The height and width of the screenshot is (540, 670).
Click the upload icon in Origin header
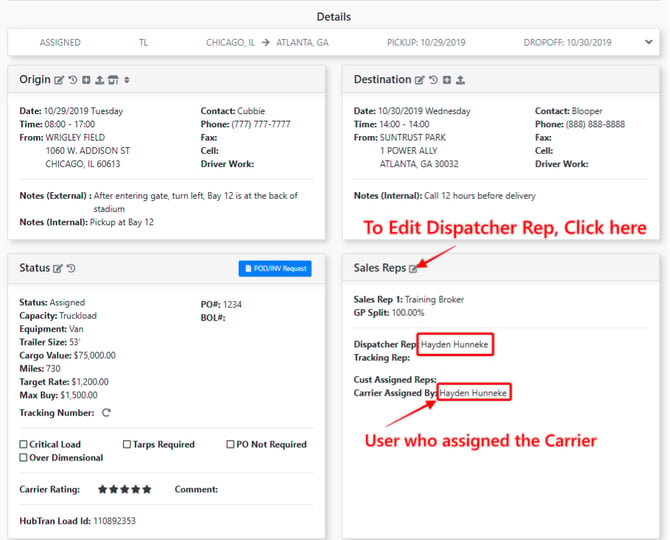(100, 80)
